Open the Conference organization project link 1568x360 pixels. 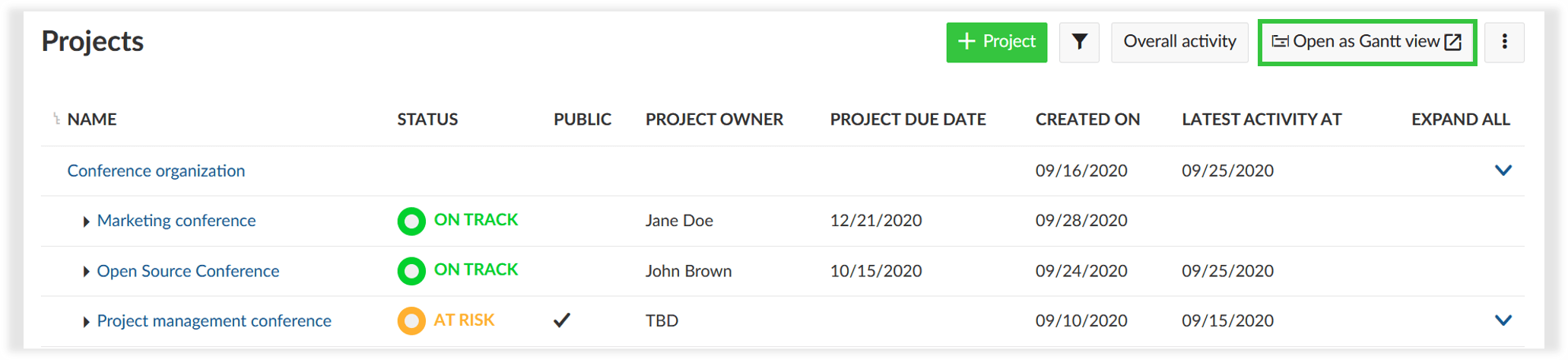point(156,170)
